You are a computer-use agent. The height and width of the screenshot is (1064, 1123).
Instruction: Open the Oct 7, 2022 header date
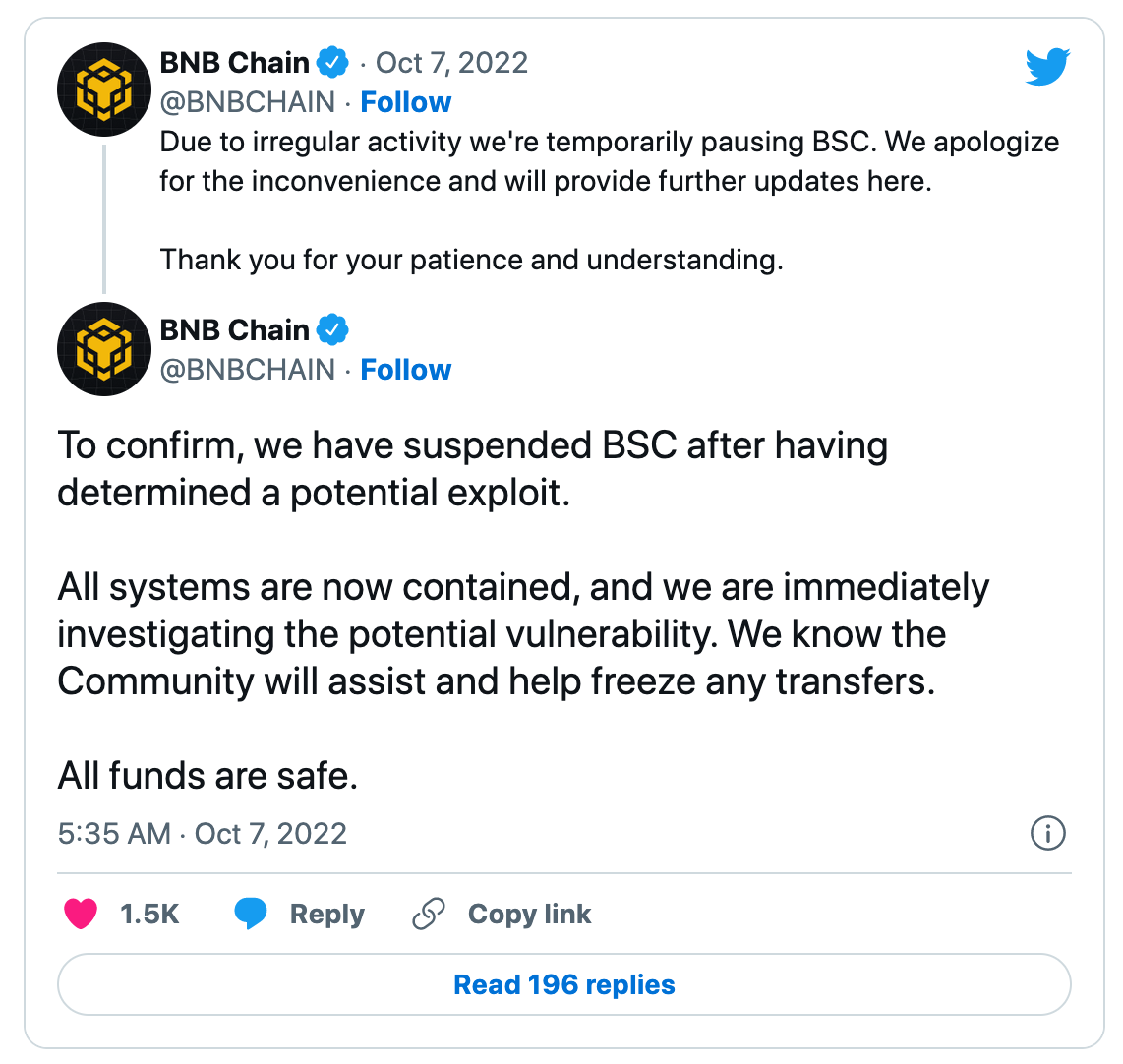tap(452, 63)
